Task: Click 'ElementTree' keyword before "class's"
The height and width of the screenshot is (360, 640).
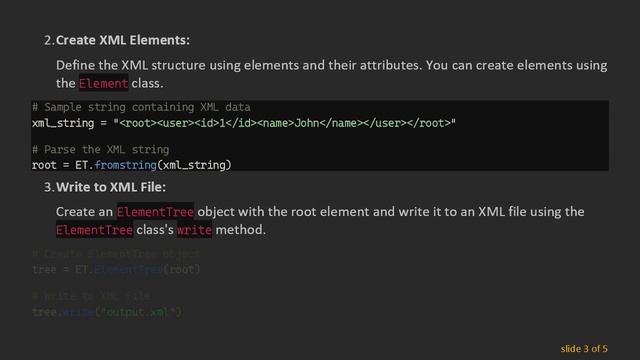Action: (x=94, y=230)
